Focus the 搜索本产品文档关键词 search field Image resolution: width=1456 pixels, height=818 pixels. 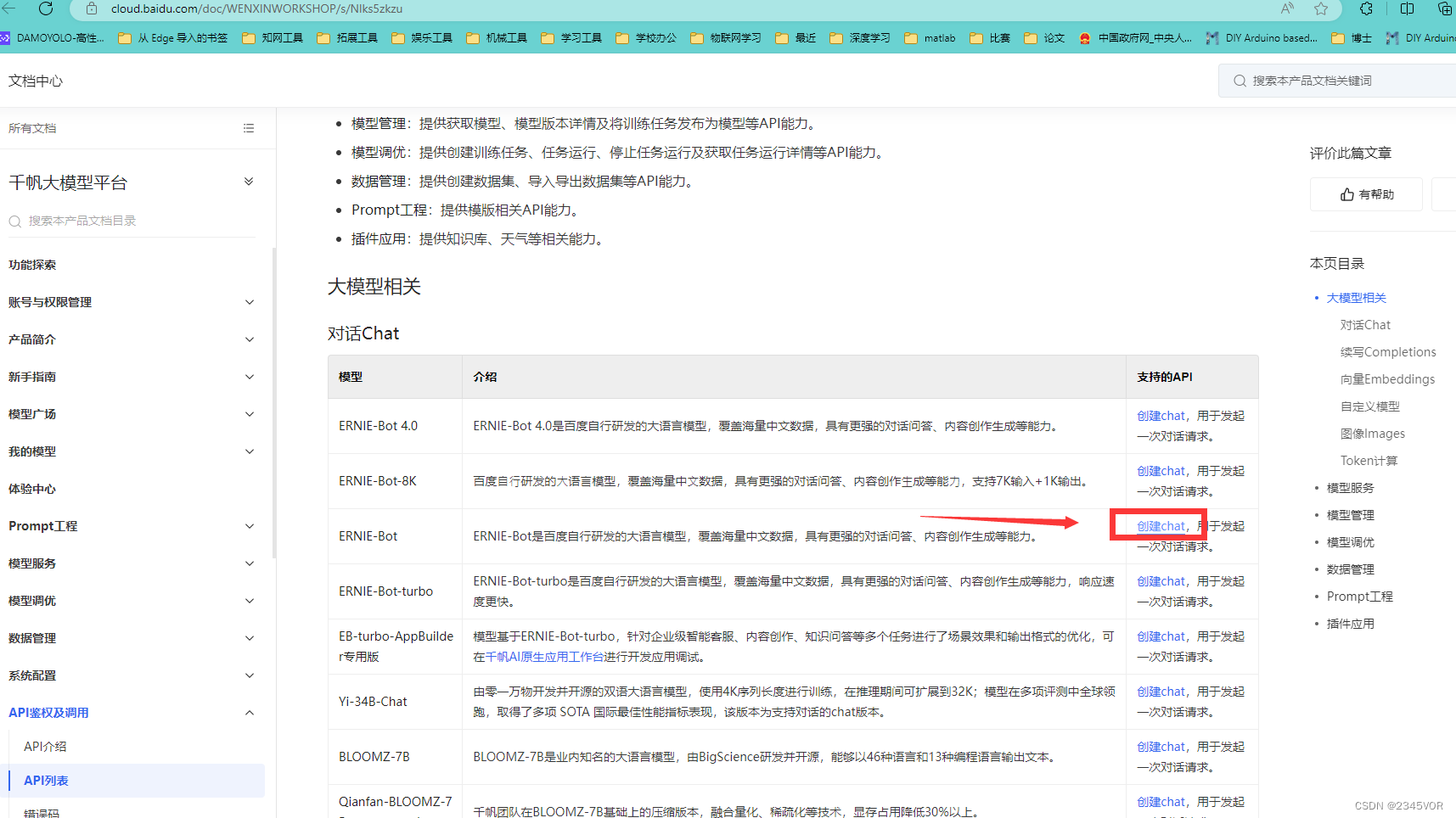pyautogui.click(x=1337, y=81)
